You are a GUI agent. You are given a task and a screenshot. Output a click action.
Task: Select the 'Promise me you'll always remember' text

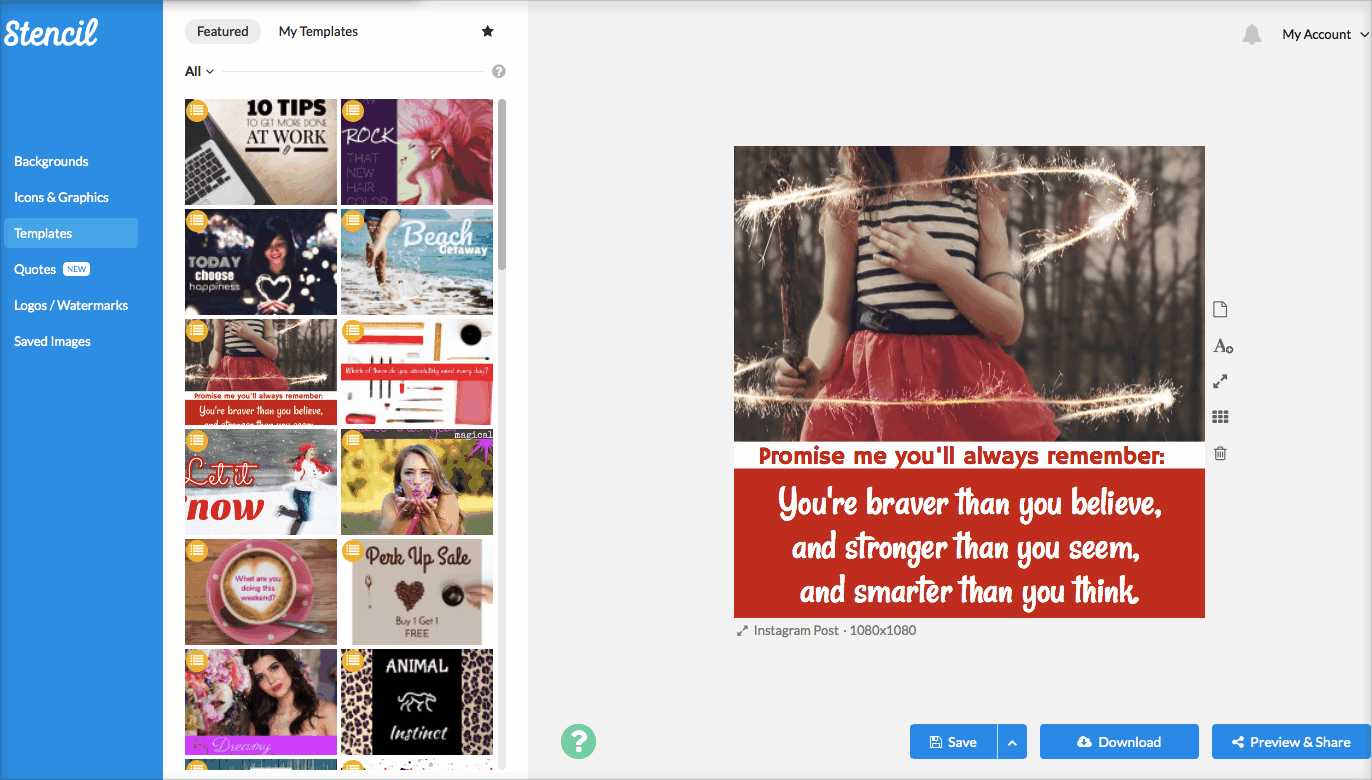pyautogui.click(x=962, y=456)
